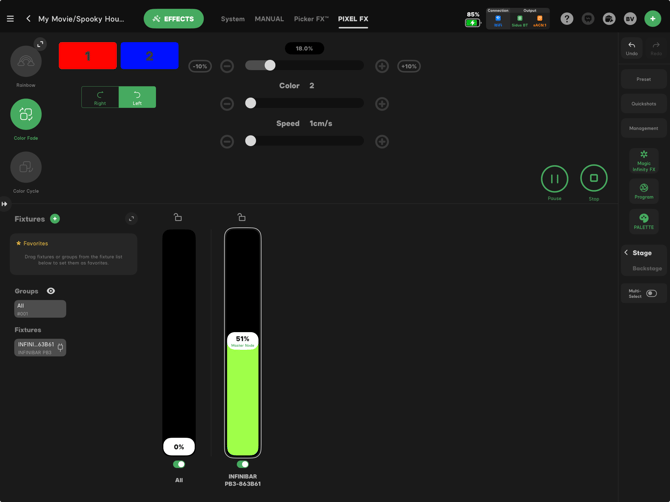Switch to the System tab

(x=232, y=19)
